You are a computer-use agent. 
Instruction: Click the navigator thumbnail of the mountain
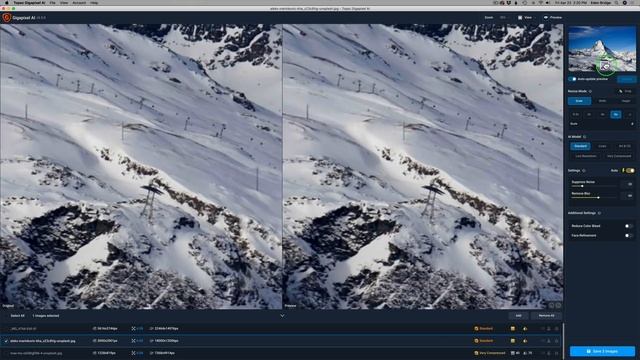(602, 49)
